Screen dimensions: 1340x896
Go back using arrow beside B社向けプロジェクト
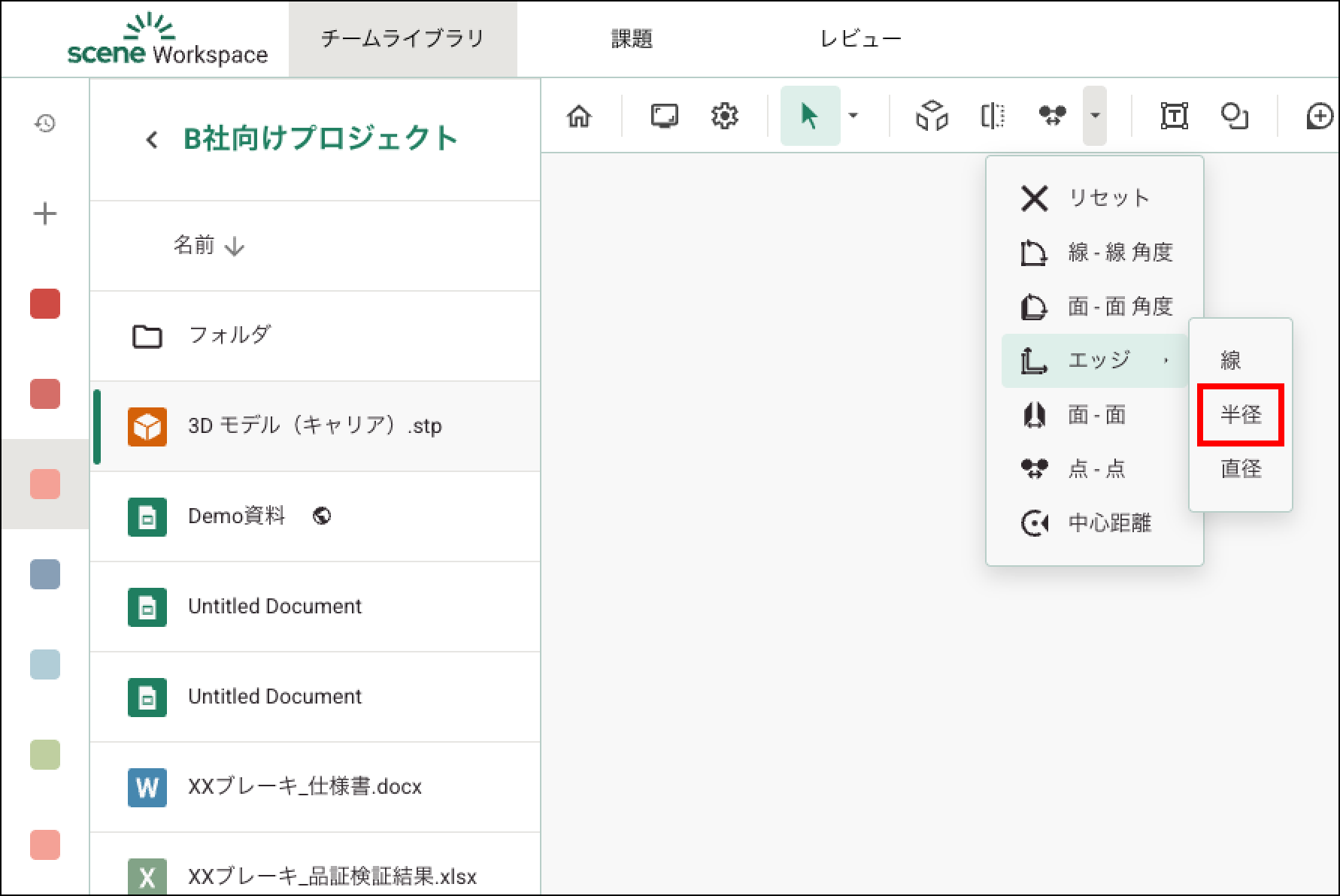pos(152,140)
